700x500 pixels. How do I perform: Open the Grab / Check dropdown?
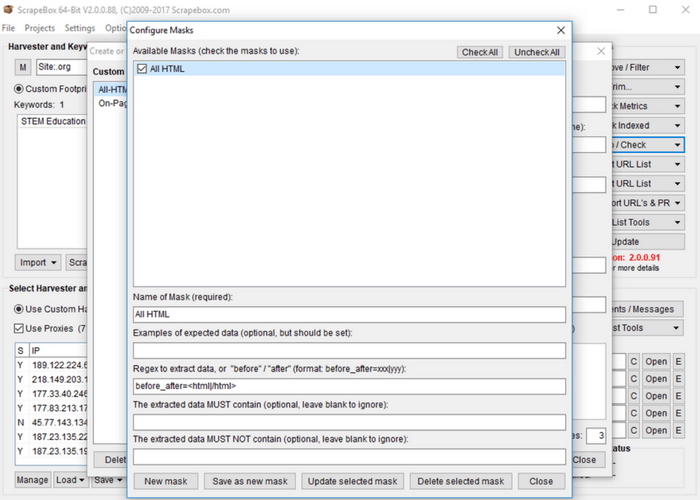647,145
